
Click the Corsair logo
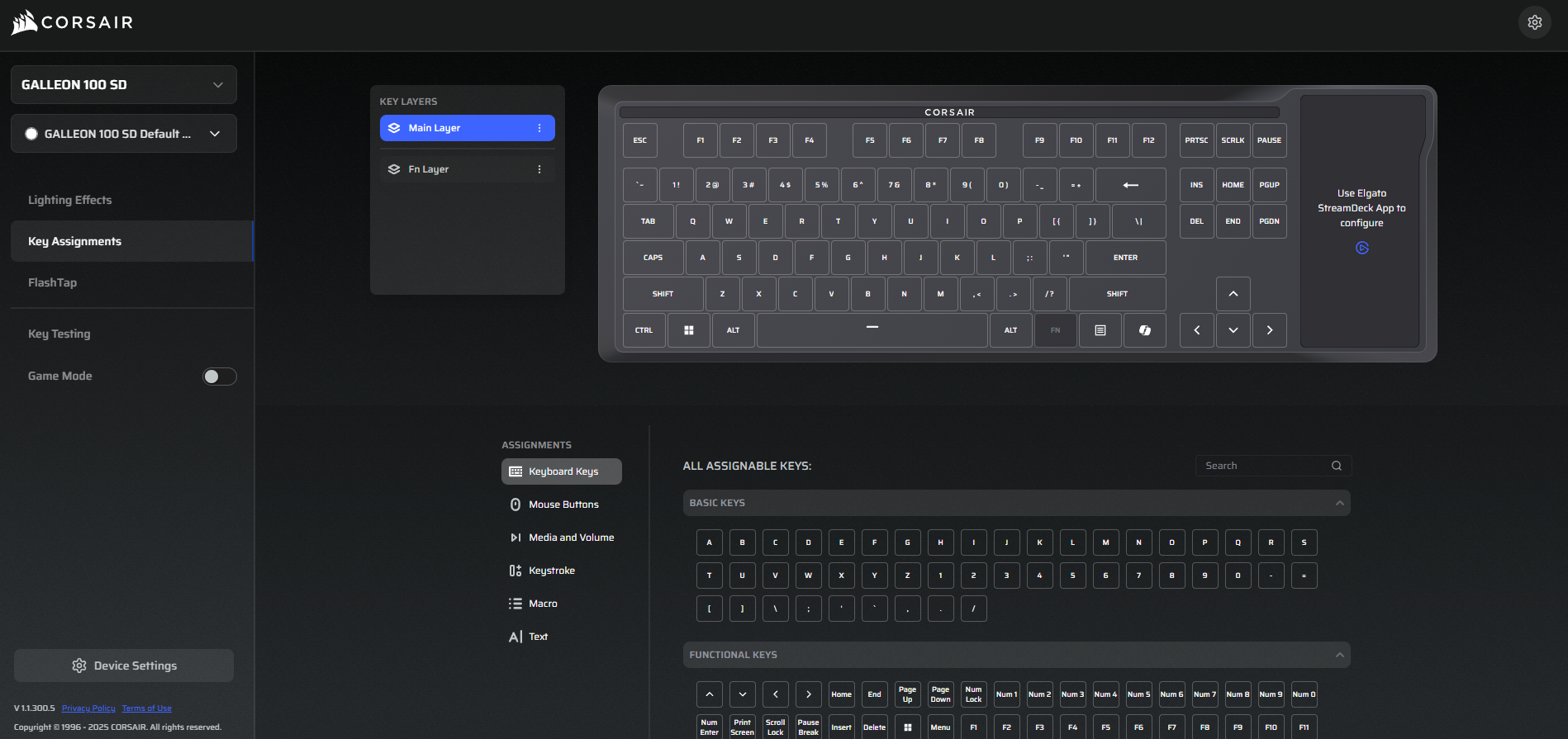coord(73,22)
